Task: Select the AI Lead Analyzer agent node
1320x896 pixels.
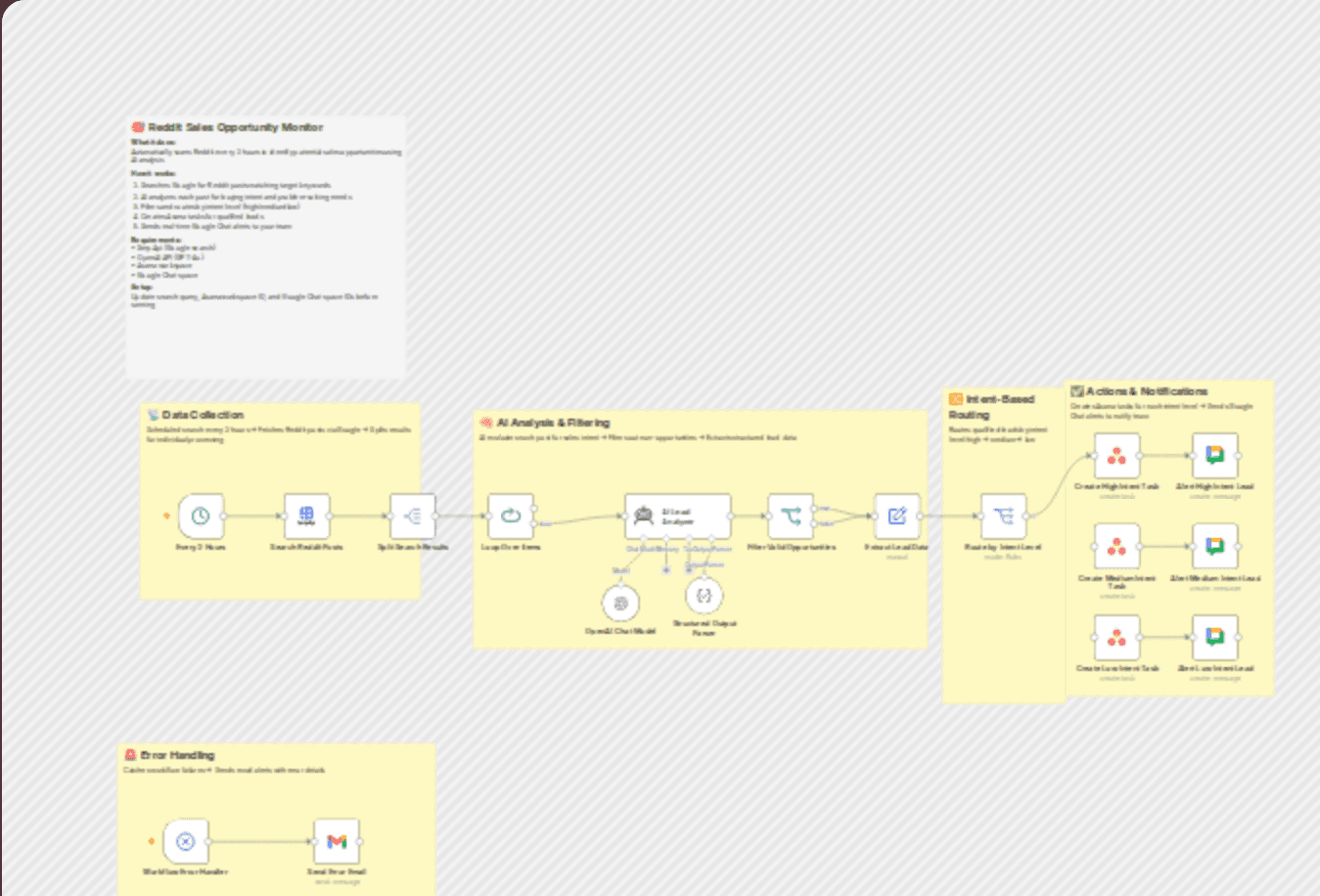Action: (x=678, y=515)
